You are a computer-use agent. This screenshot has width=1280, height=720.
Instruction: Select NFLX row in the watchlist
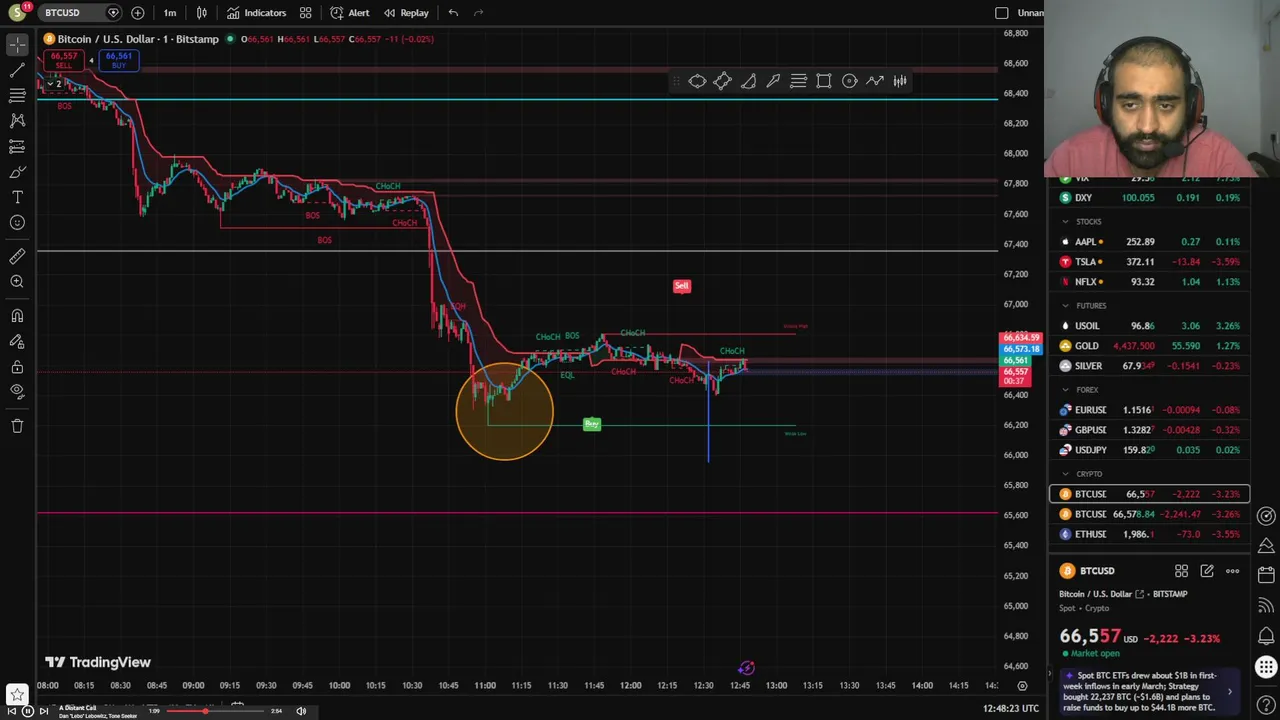click(1150, 282)
